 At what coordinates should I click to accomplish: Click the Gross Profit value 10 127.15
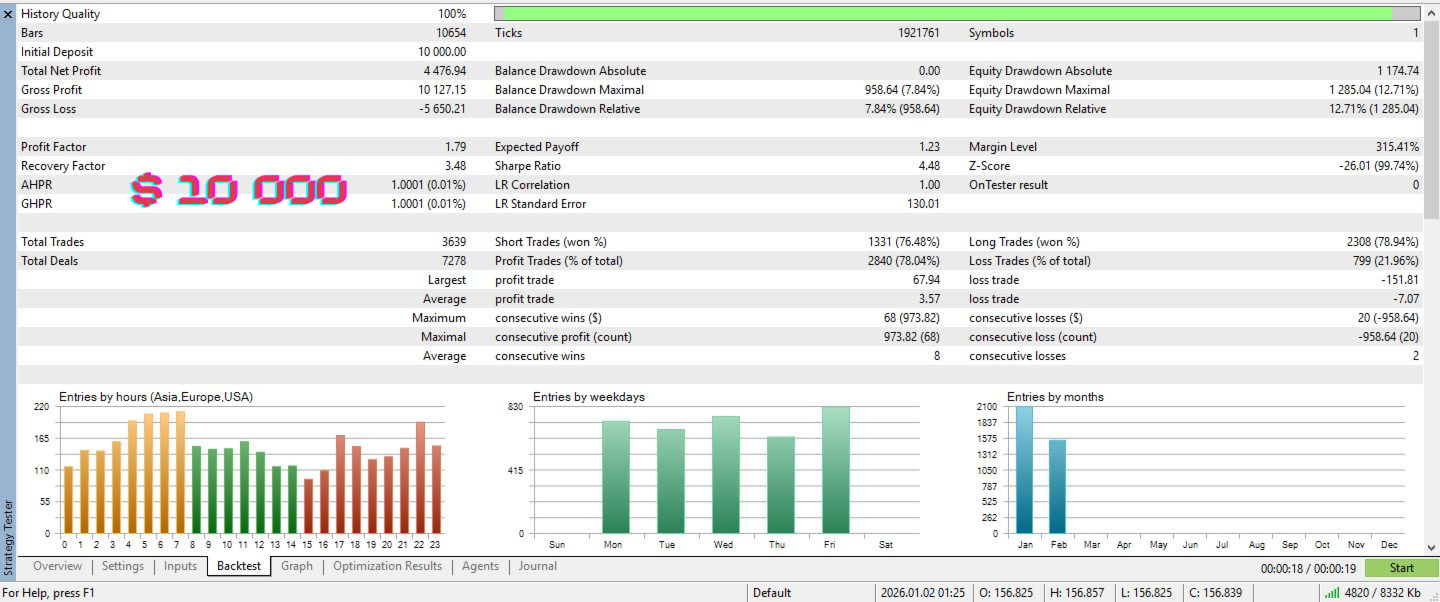click(441, 90)
